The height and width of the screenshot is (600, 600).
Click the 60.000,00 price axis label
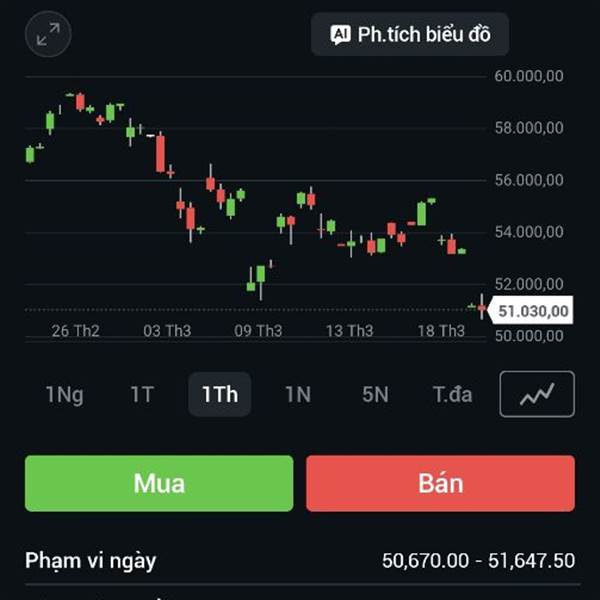tap(530, 76)
